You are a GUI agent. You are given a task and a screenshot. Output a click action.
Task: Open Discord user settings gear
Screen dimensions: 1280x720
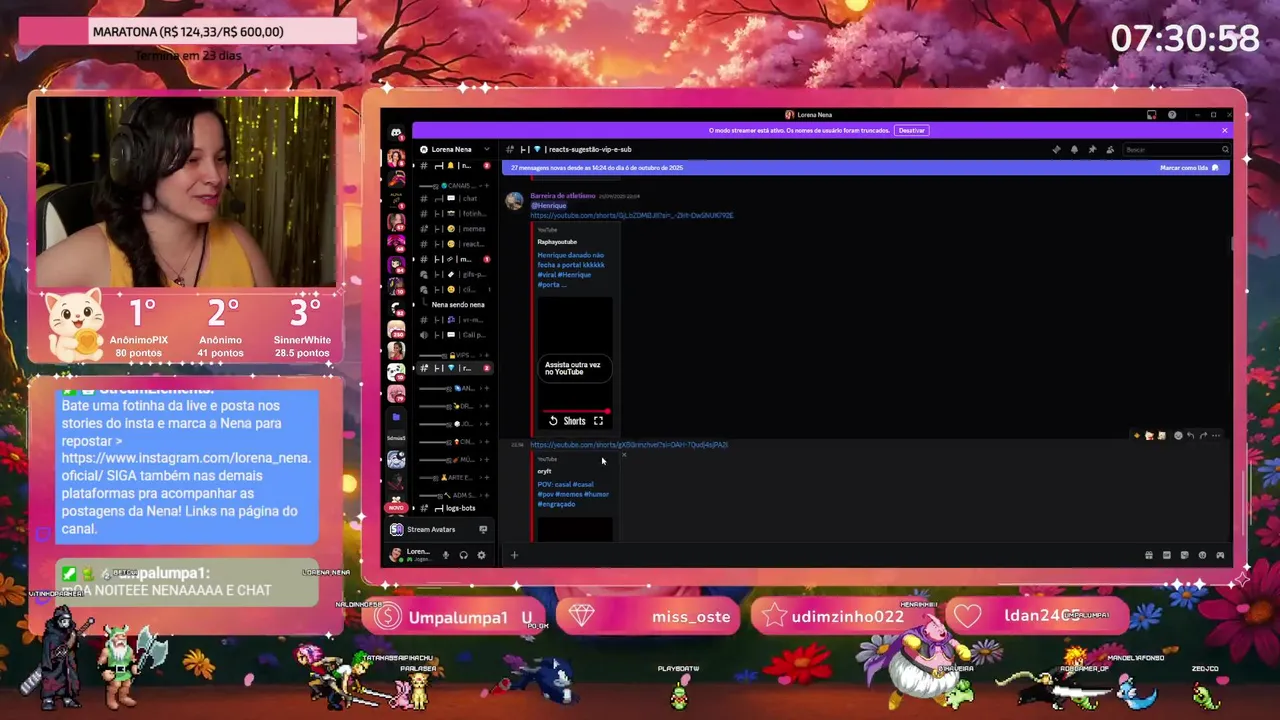pos(481,555)
